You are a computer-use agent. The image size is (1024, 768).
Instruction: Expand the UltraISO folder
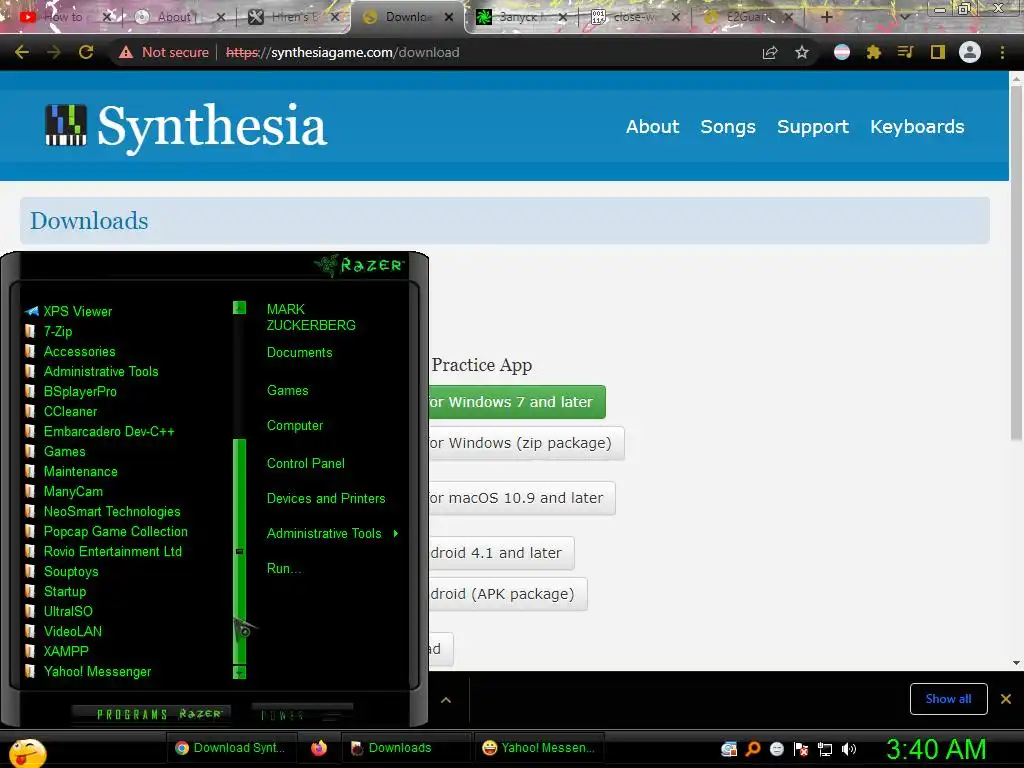68,611
